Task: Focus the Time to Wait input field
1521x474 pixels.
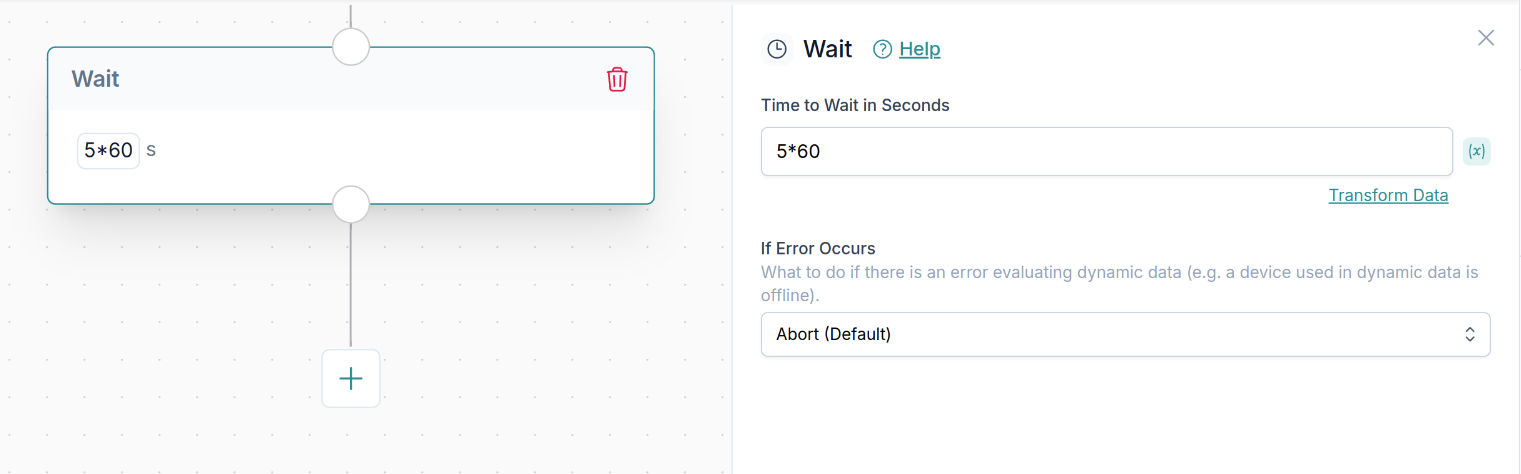Action: point(1106,151)
